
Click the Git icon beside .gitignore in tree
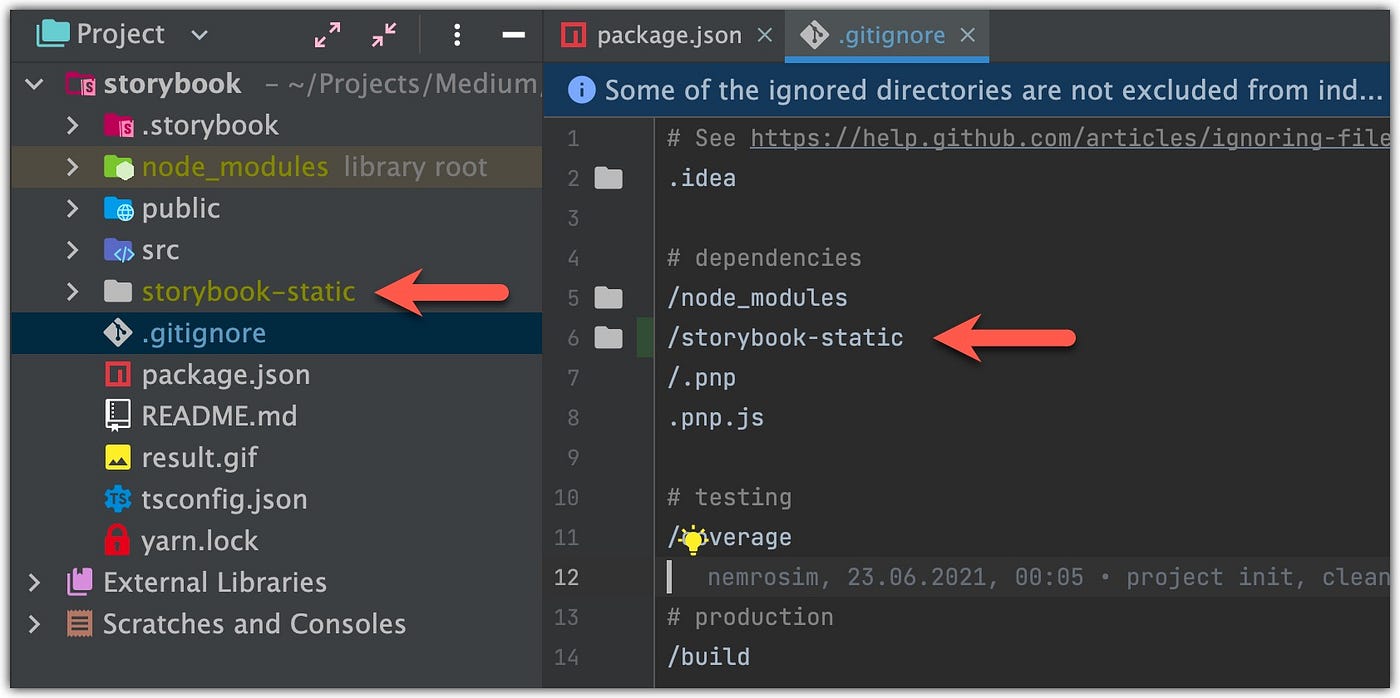point(118,332)
